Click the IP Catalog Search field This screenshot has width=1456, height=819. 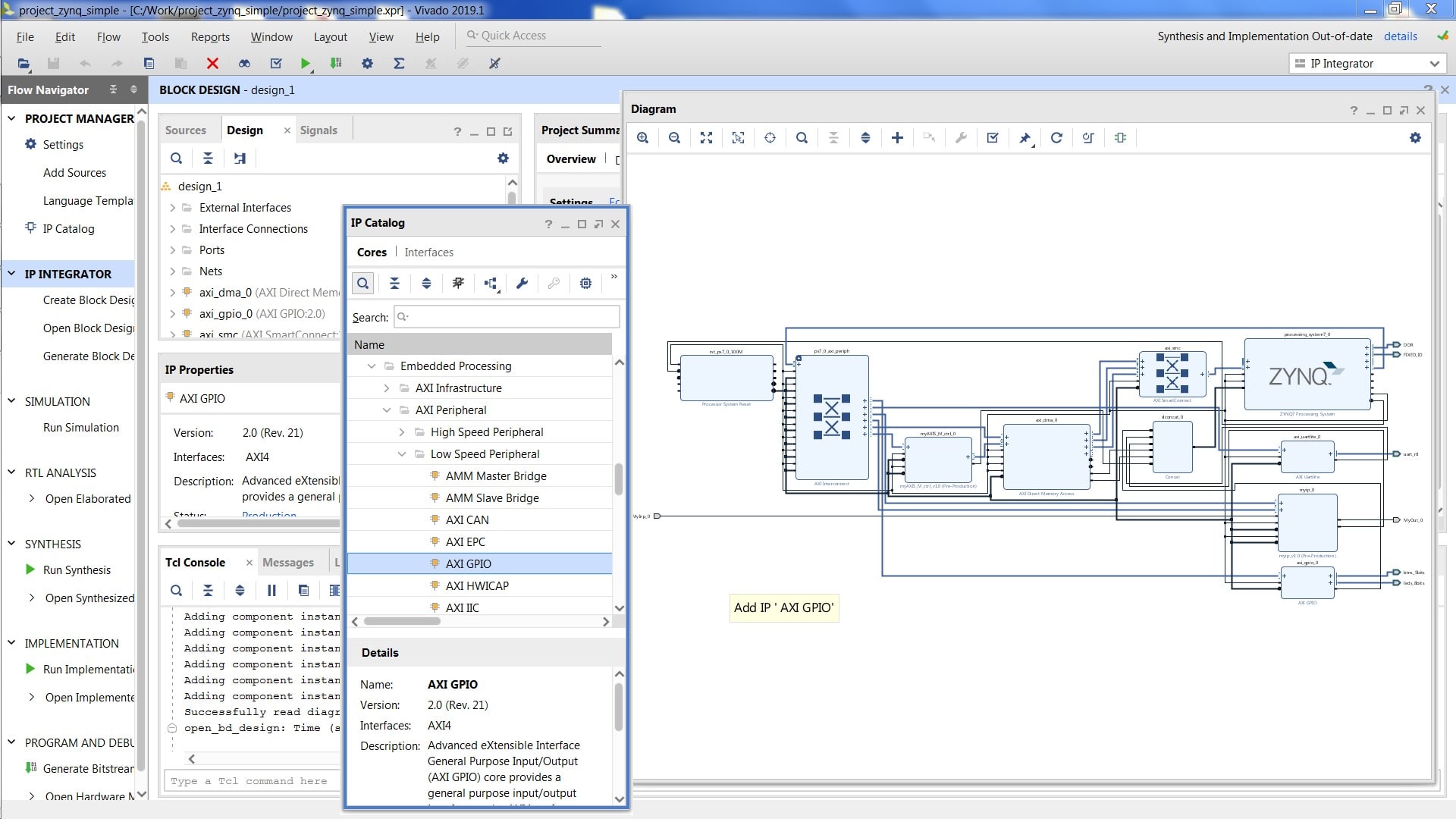507,317
